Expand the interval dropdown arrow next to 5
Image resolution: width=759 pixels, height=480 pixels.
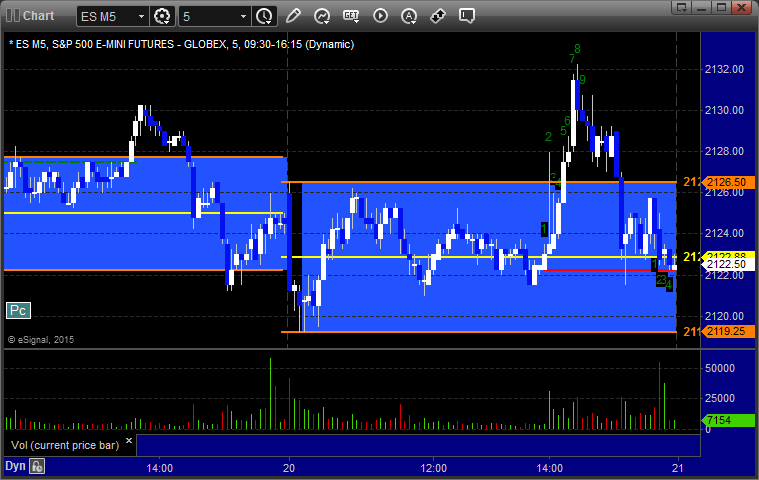click(243, 16)
